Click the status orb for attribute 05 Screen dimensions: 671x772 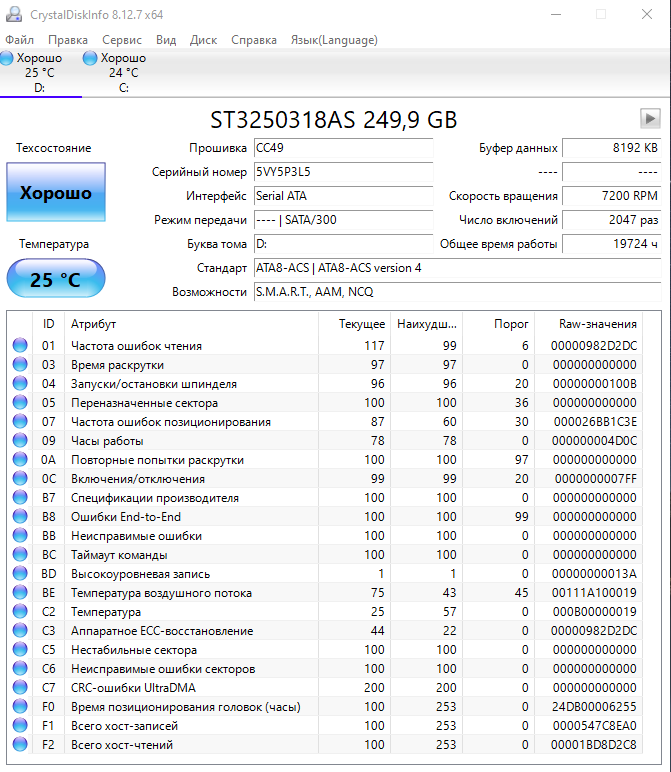tap(20, 402)
